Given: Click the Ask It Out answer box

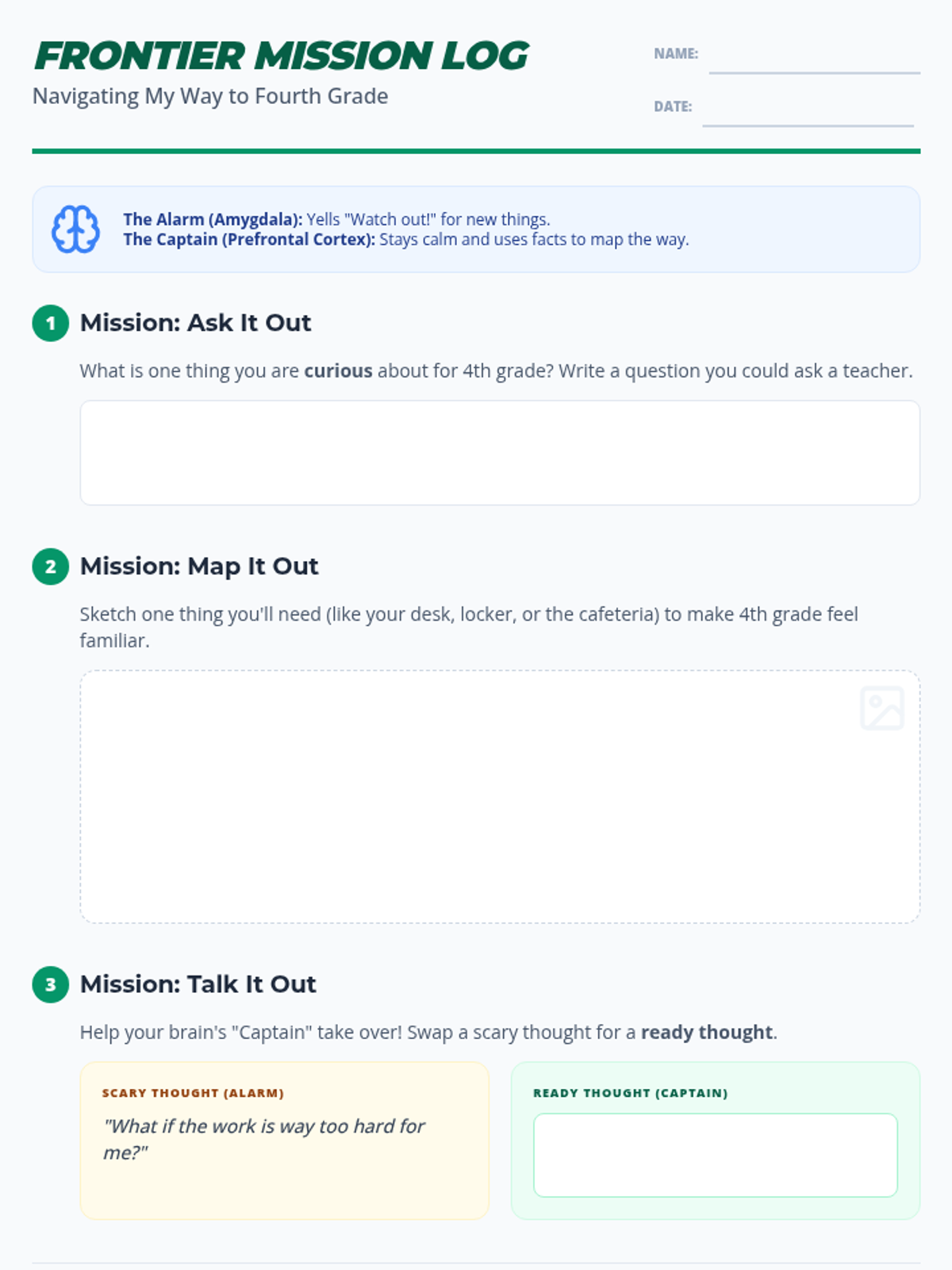Looking at the screenshot, I should coord(500,452).
